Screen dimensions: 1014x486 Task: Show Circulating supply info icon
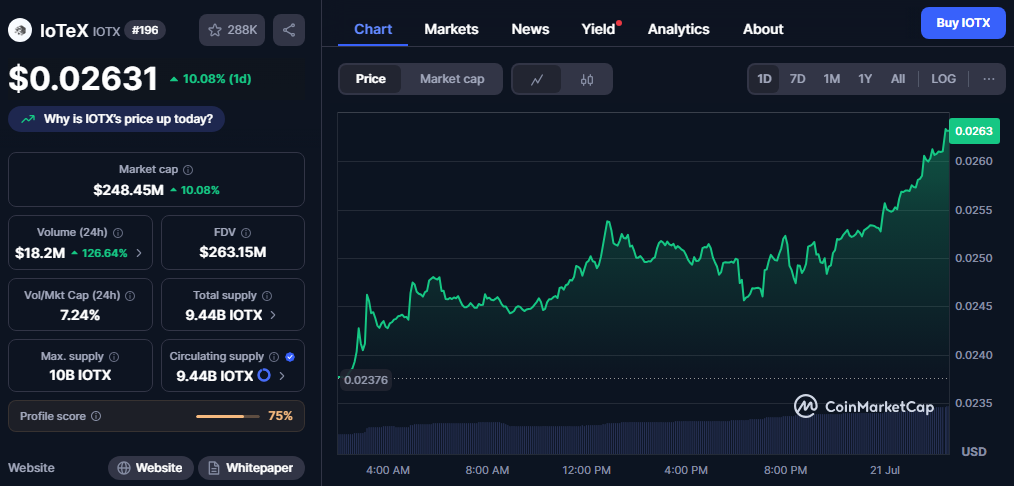[x=274, y=356]
